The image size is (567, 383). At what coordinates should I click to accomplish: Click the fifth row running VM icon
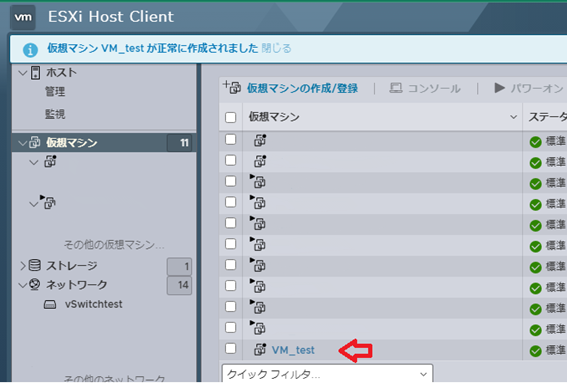pyautogui.click(x=258, y=223)
